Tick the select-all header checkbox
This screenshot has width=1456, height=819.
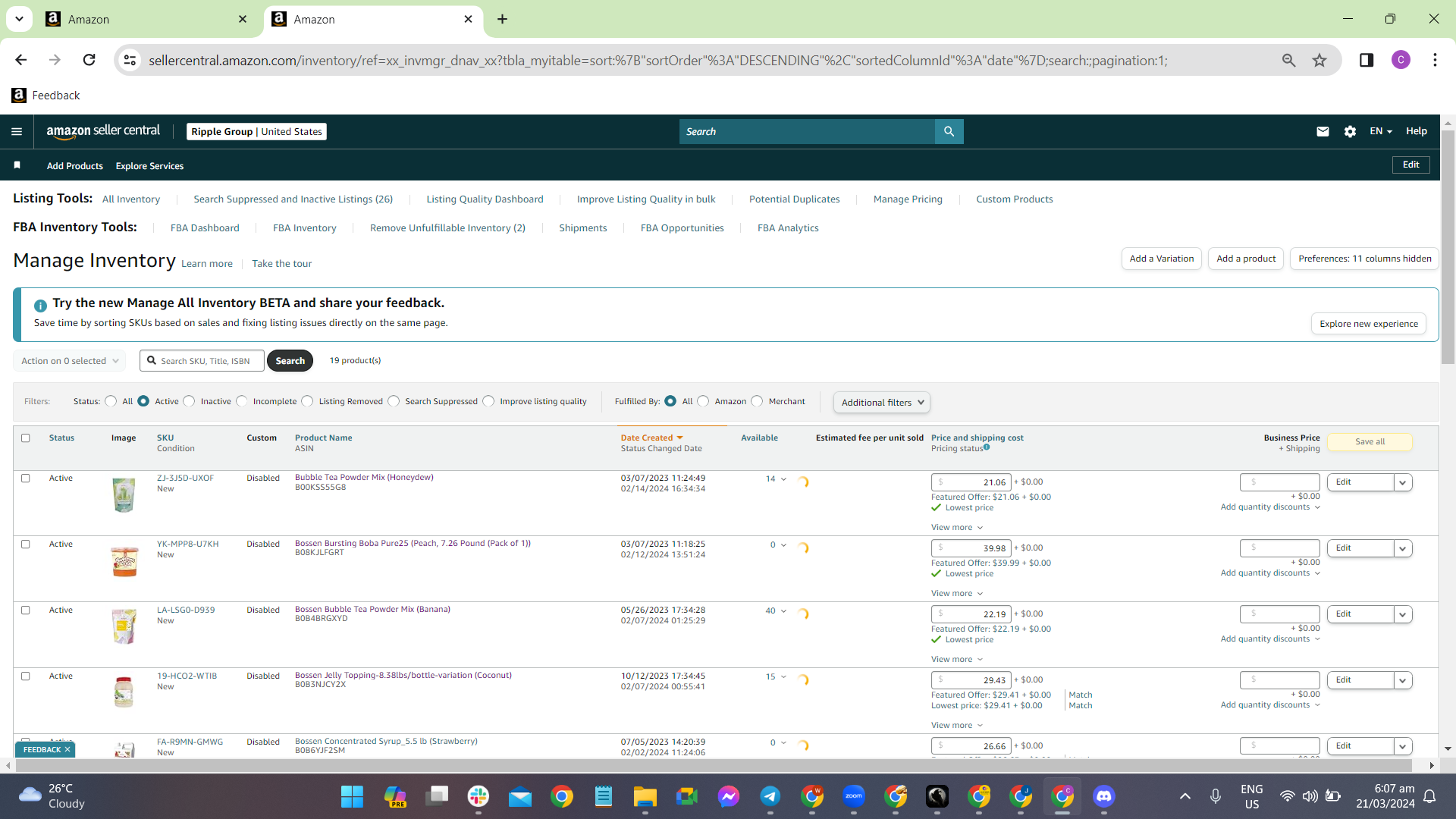pyautogui.click(x=26, y=438)
